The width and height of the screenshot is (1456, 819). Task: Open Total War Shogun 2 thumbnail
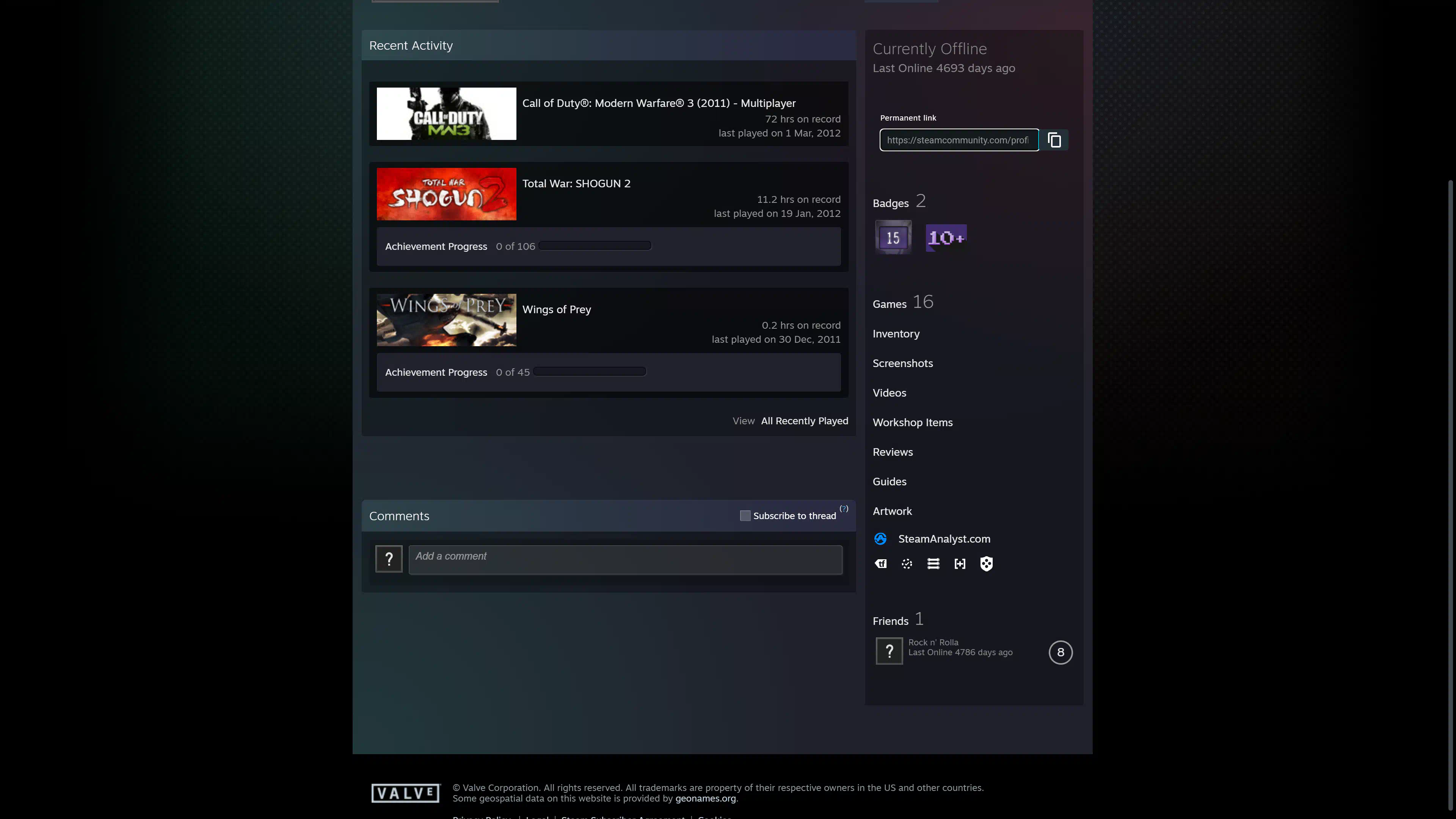447,194
